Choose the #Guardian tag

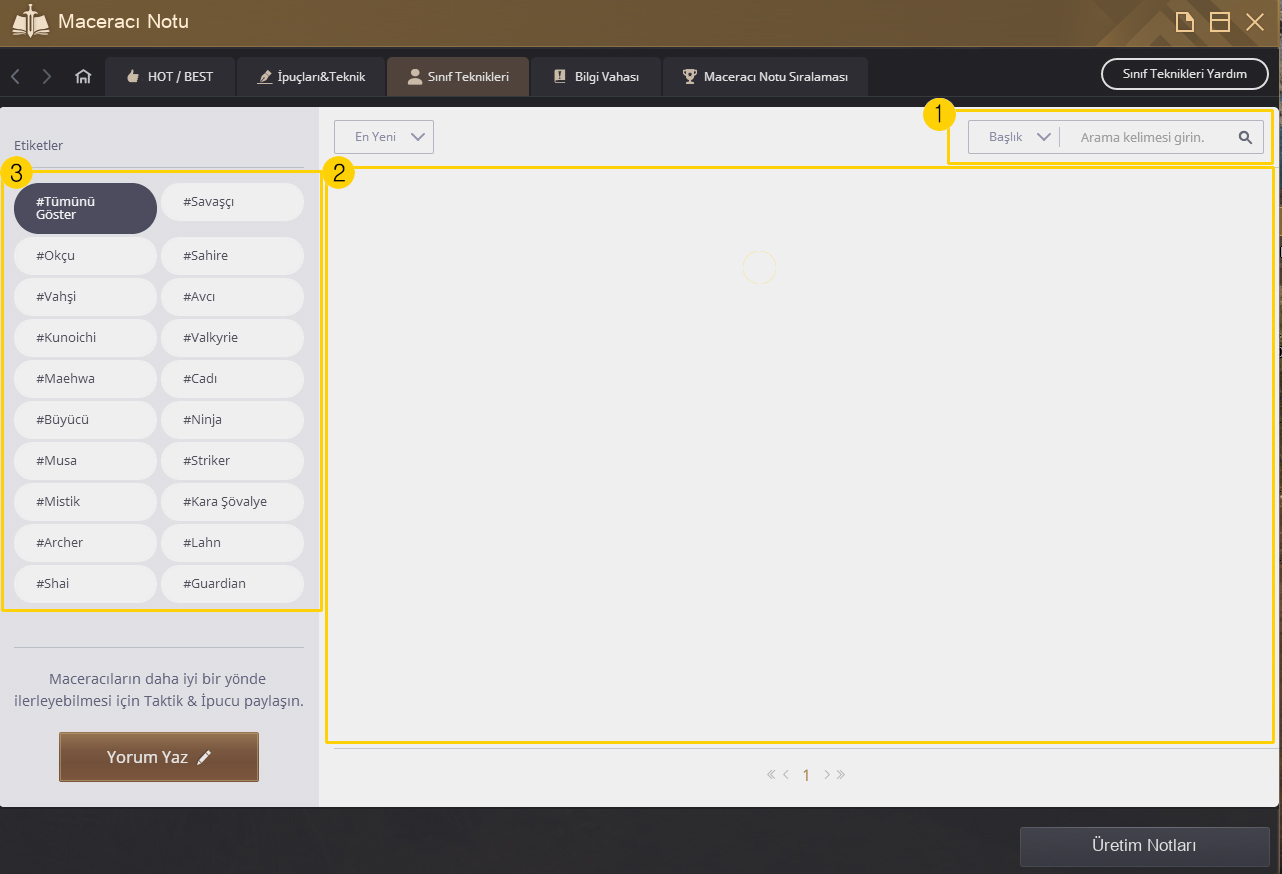click(232, 584)
